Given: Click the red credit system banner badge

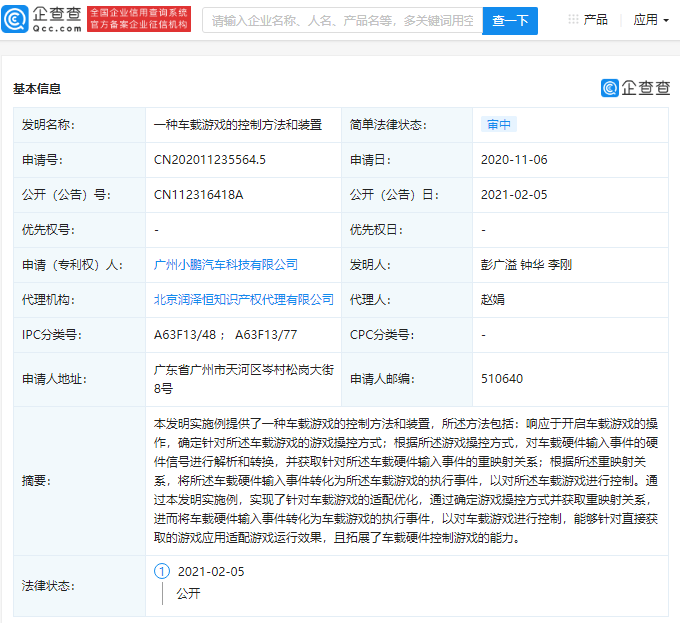Looking at the screenshot, I should (x=139, y=19).
